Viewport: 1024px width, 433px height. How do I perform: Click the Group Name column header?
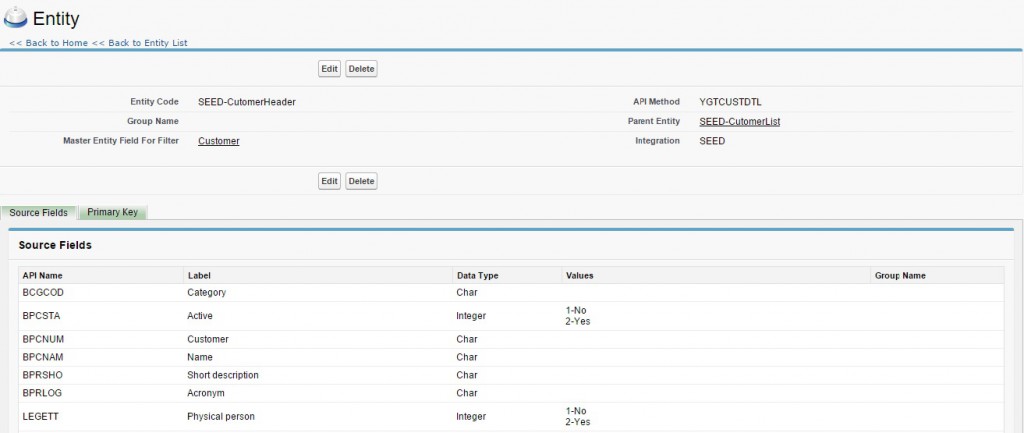(x=900, y=275)
